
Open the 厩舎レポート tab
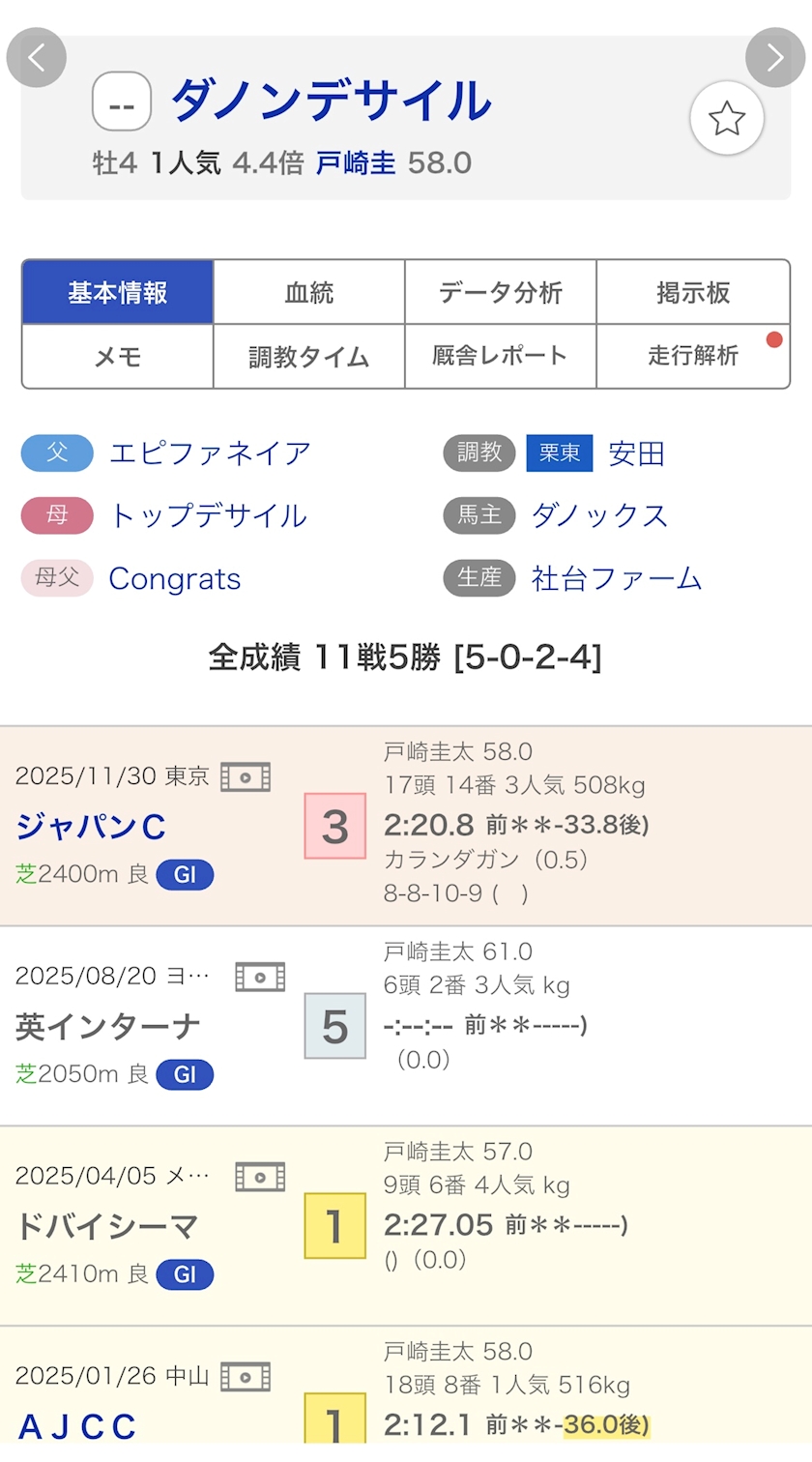(500, 357)
